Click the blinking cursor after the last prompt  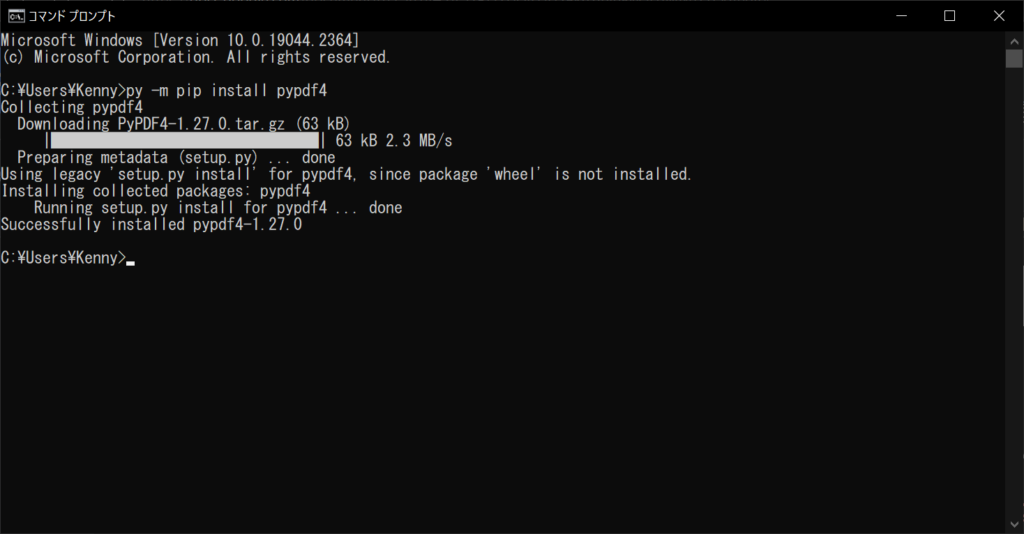pyautogui.click(x=131, y=263)
